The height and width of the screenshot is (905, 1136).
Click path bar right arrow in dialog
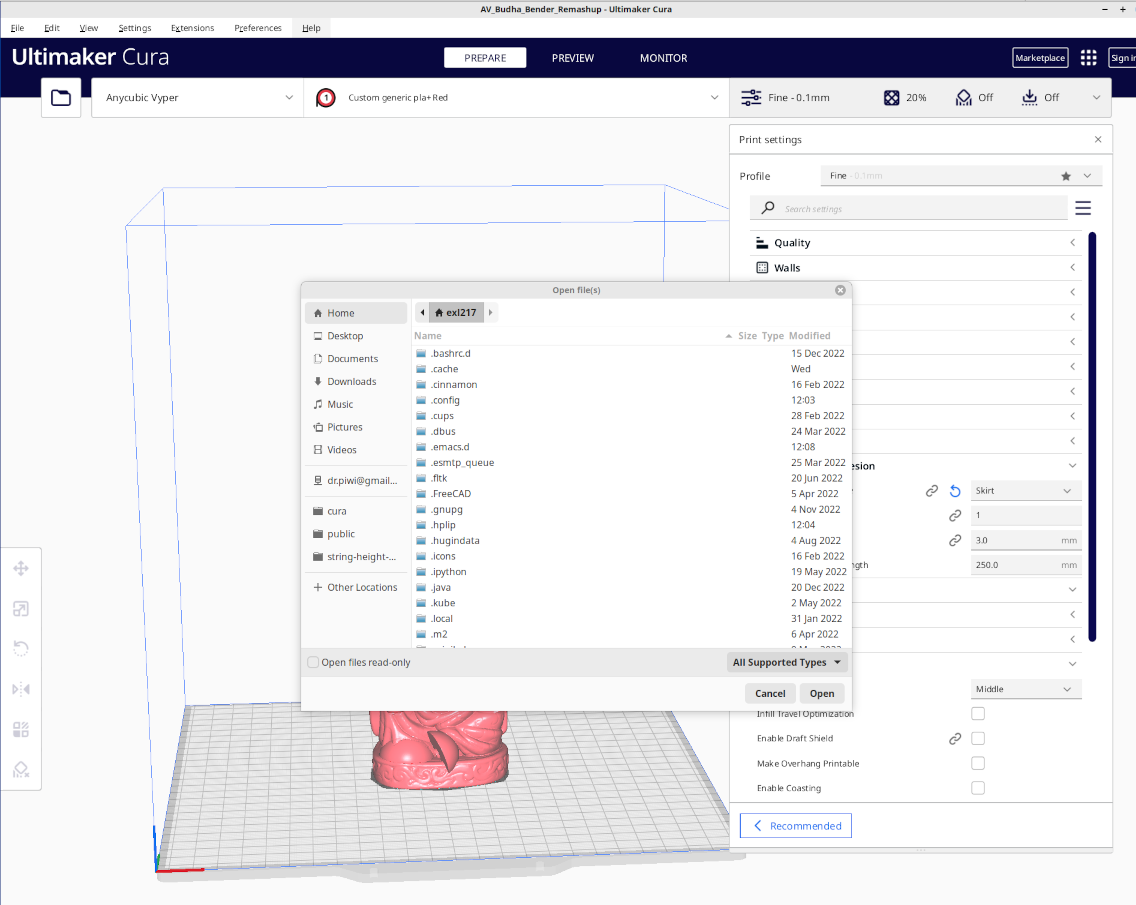coord(490,312)
